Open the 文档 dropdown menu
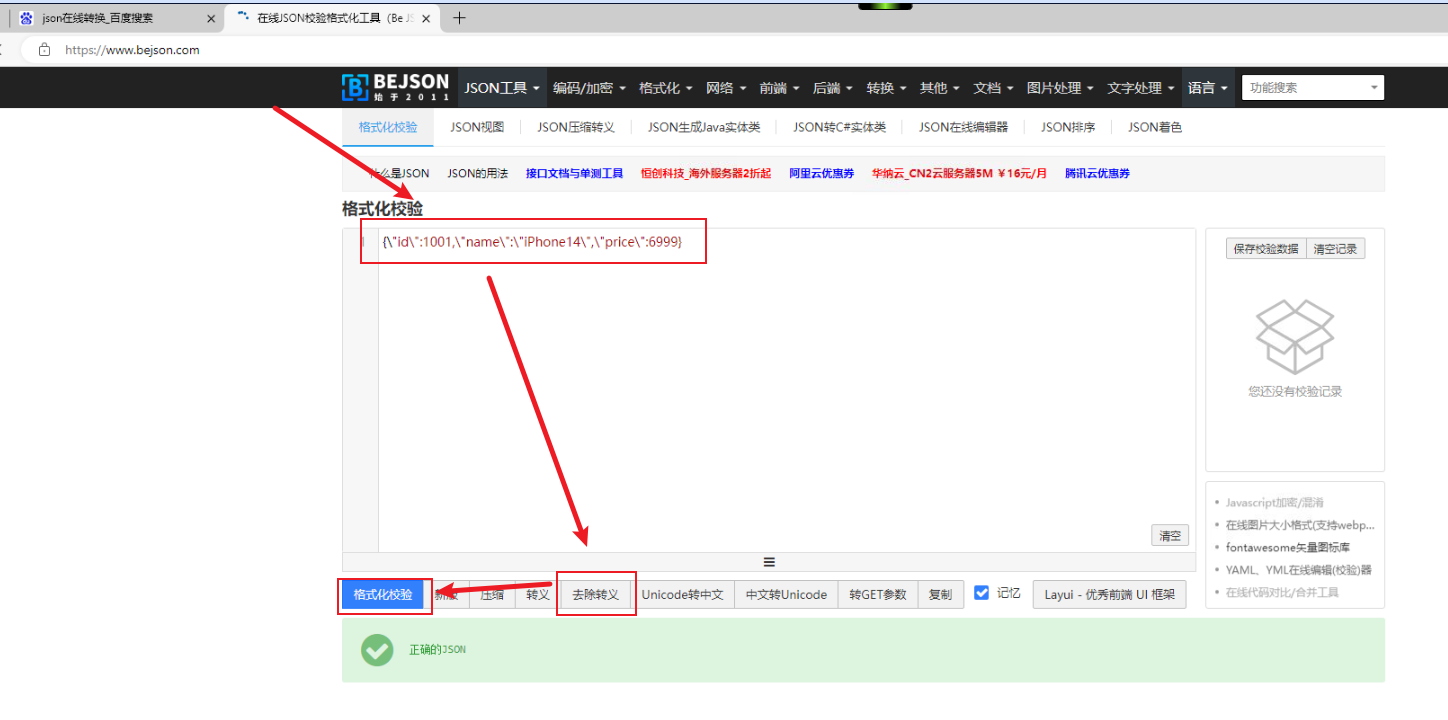The height and width of the screenshot is (720, 1448). tap(993, 88)
